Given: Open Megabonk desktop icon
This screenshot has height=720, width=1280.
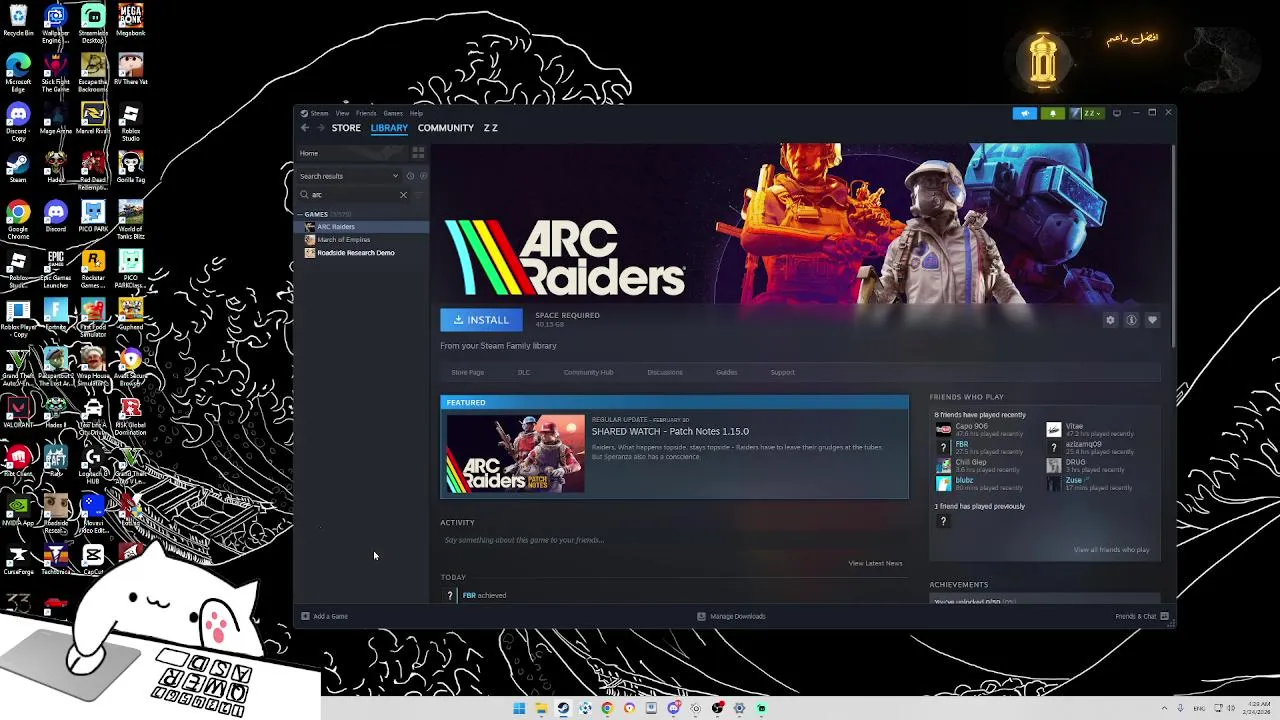Looking at the screenshot, I should 130,21.
